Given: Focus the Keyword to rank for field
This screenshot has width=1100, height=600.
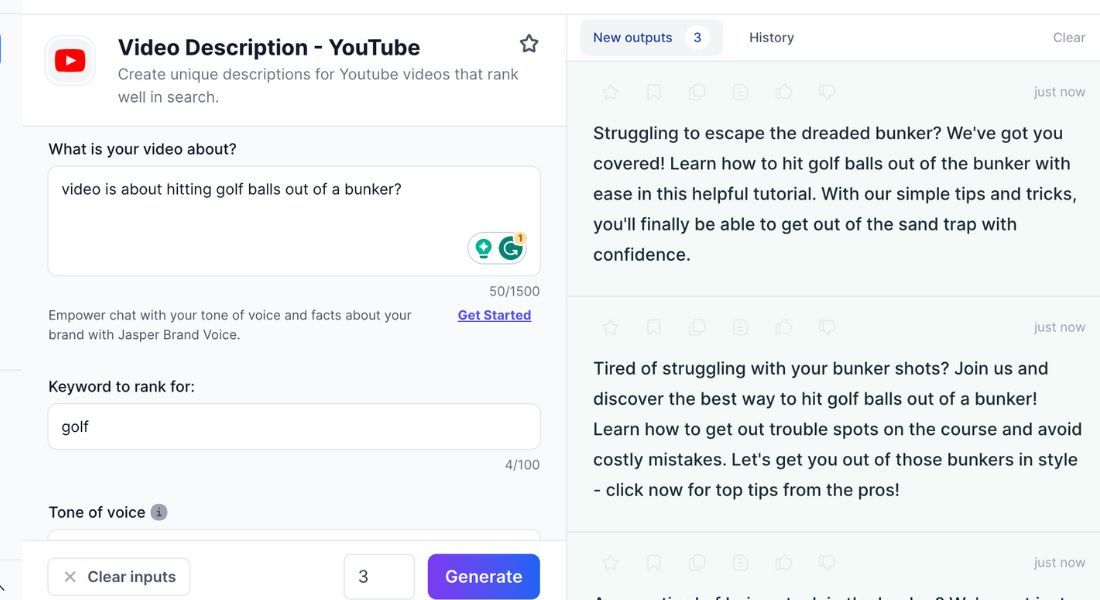Looking at the screenshot, I should [x=294, y=427].
